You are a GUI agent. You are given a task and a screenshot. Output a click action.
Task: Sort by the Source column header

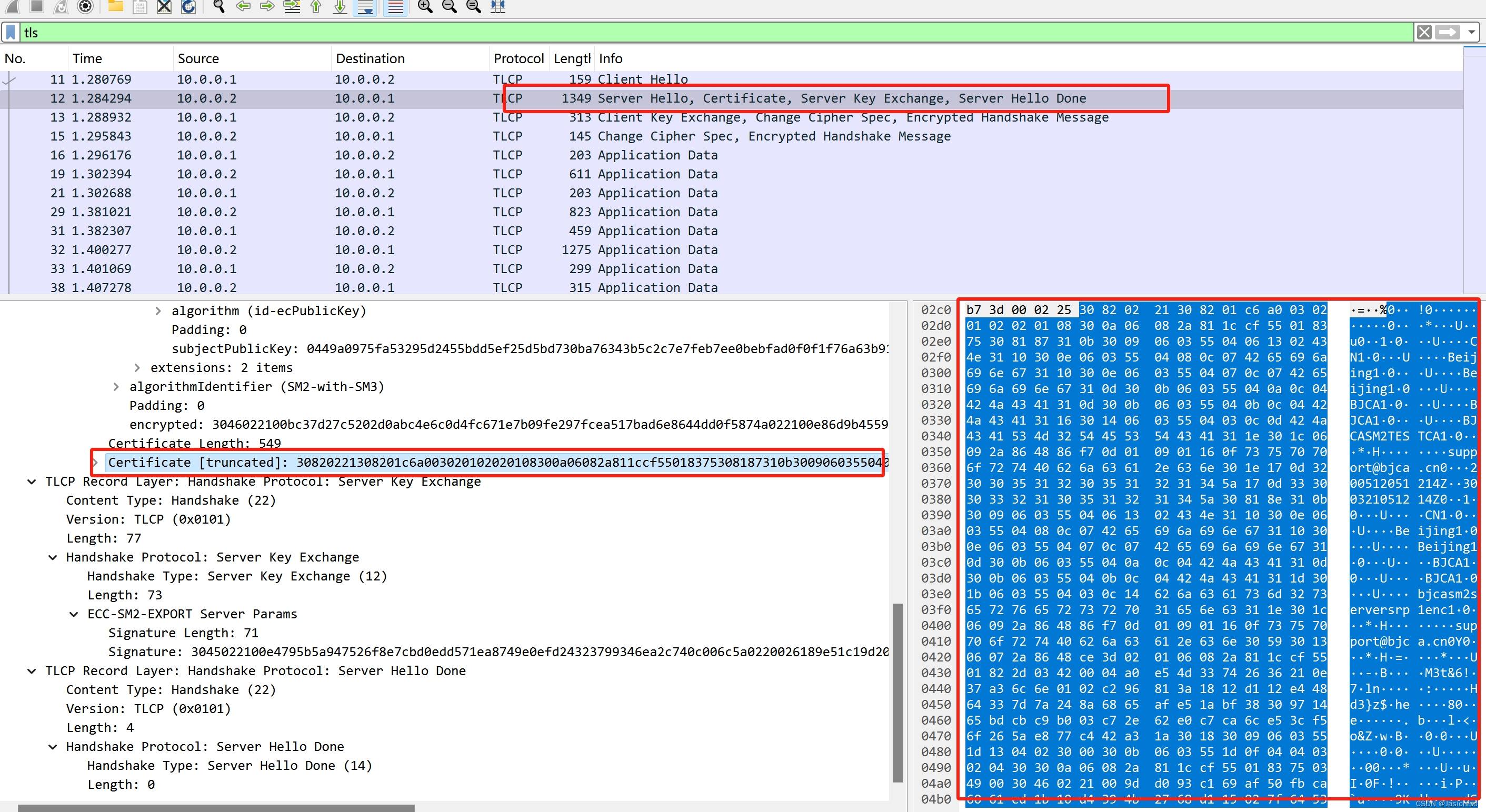click(198, 59)
